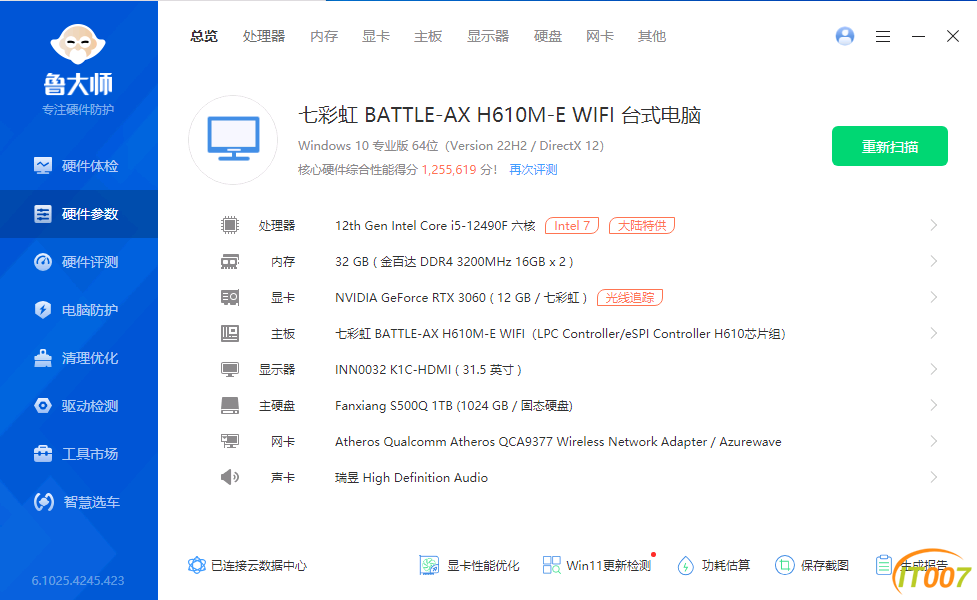977x600 pixels.
Task: Open 硬件评测 benchmark section
Action: [79, 262]
